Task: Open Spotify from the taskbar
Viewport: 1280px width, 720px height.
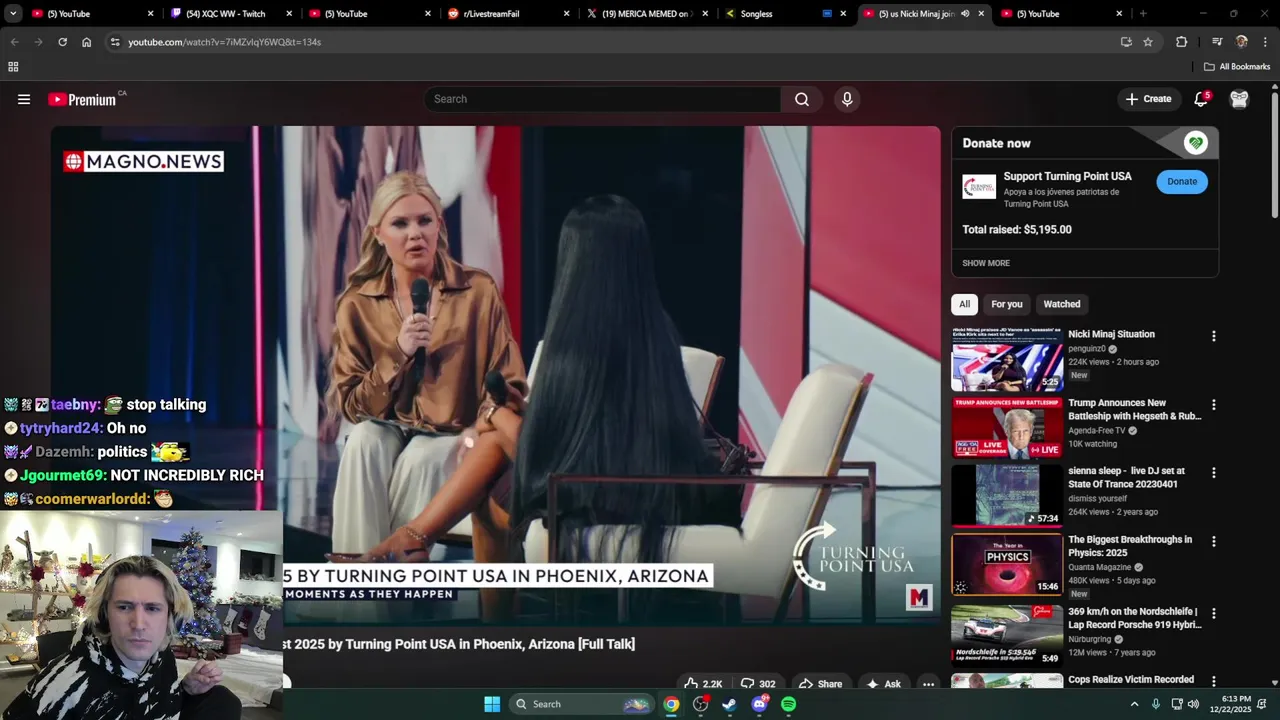Action: pos(788,704)
